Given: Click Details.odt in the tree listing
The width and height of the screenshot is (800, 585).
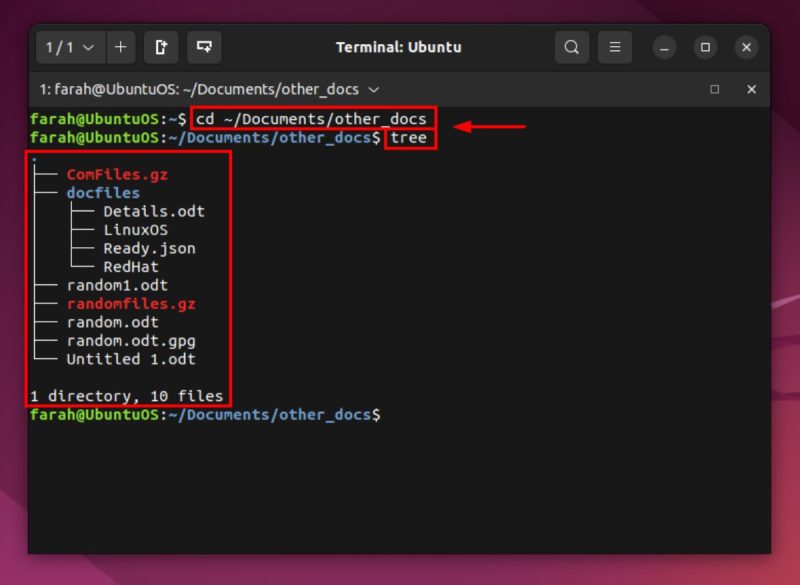Looking at the screenshot, I should tap(153, 211).
